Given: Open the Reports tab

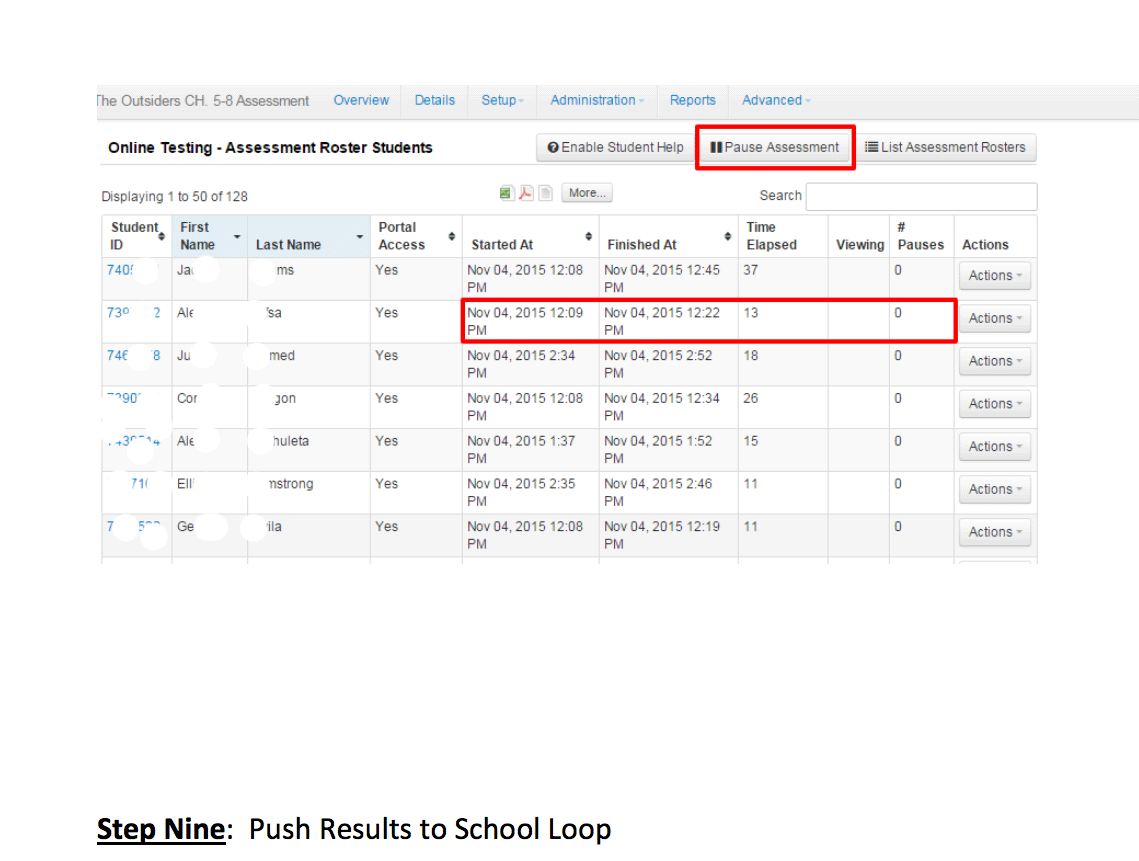Looking at the screenshot, I should pos(692,101).
